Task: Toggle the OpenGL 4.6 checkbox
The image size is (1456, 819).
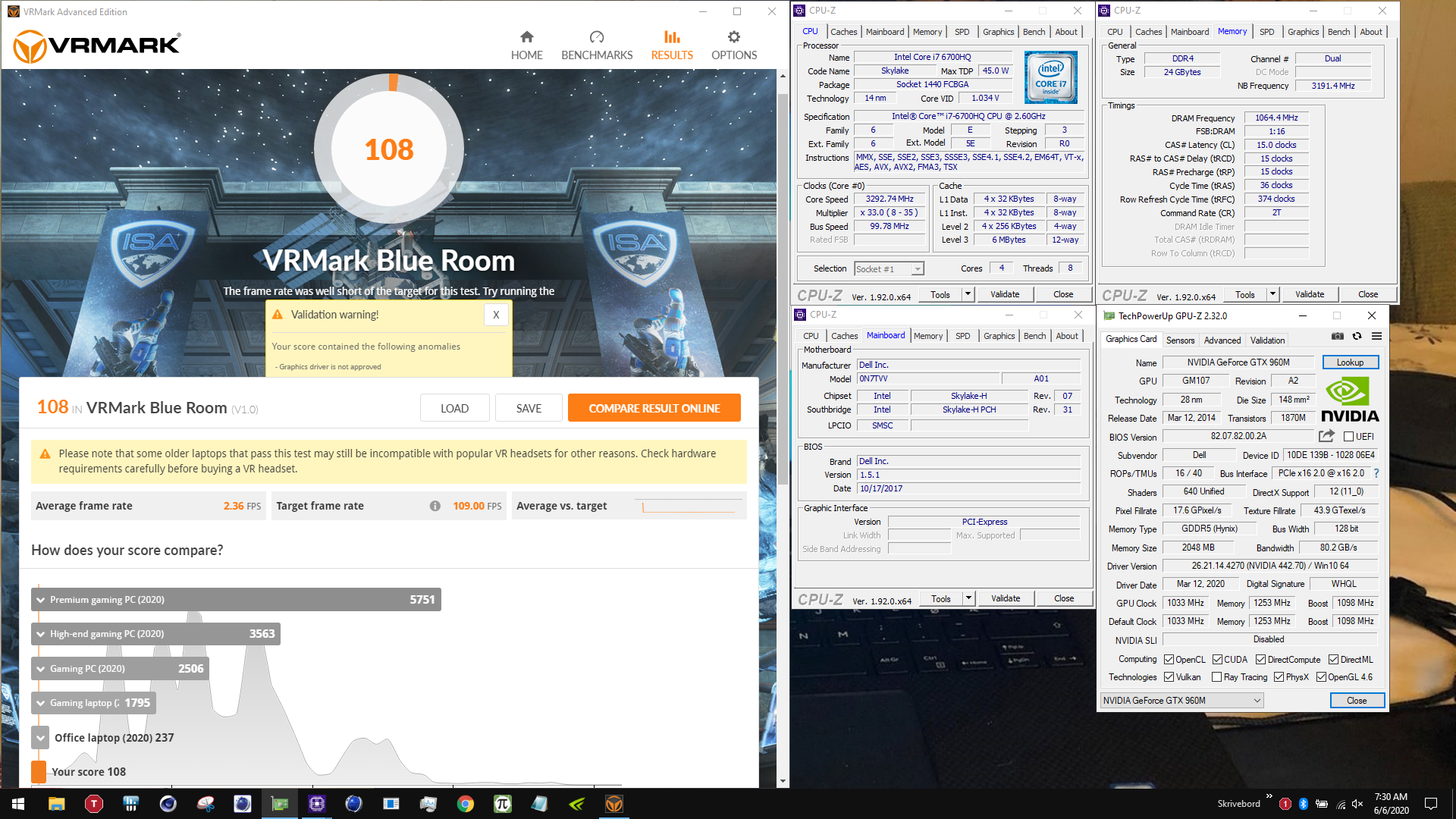Action: 1322,677
